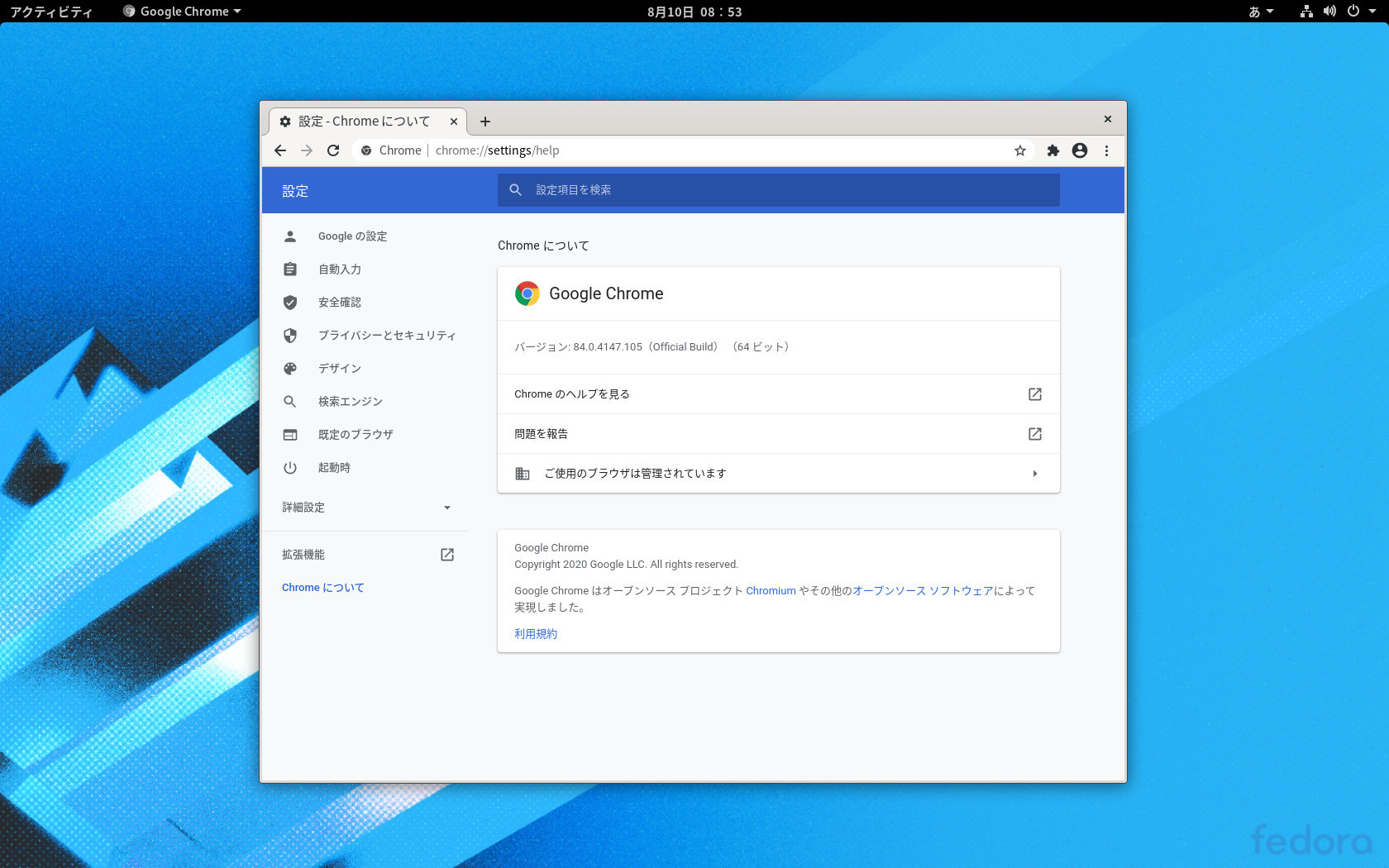Open the profile avatar menu
The height and width of the screenshot is (868, 1389).
pos(1080,150)
